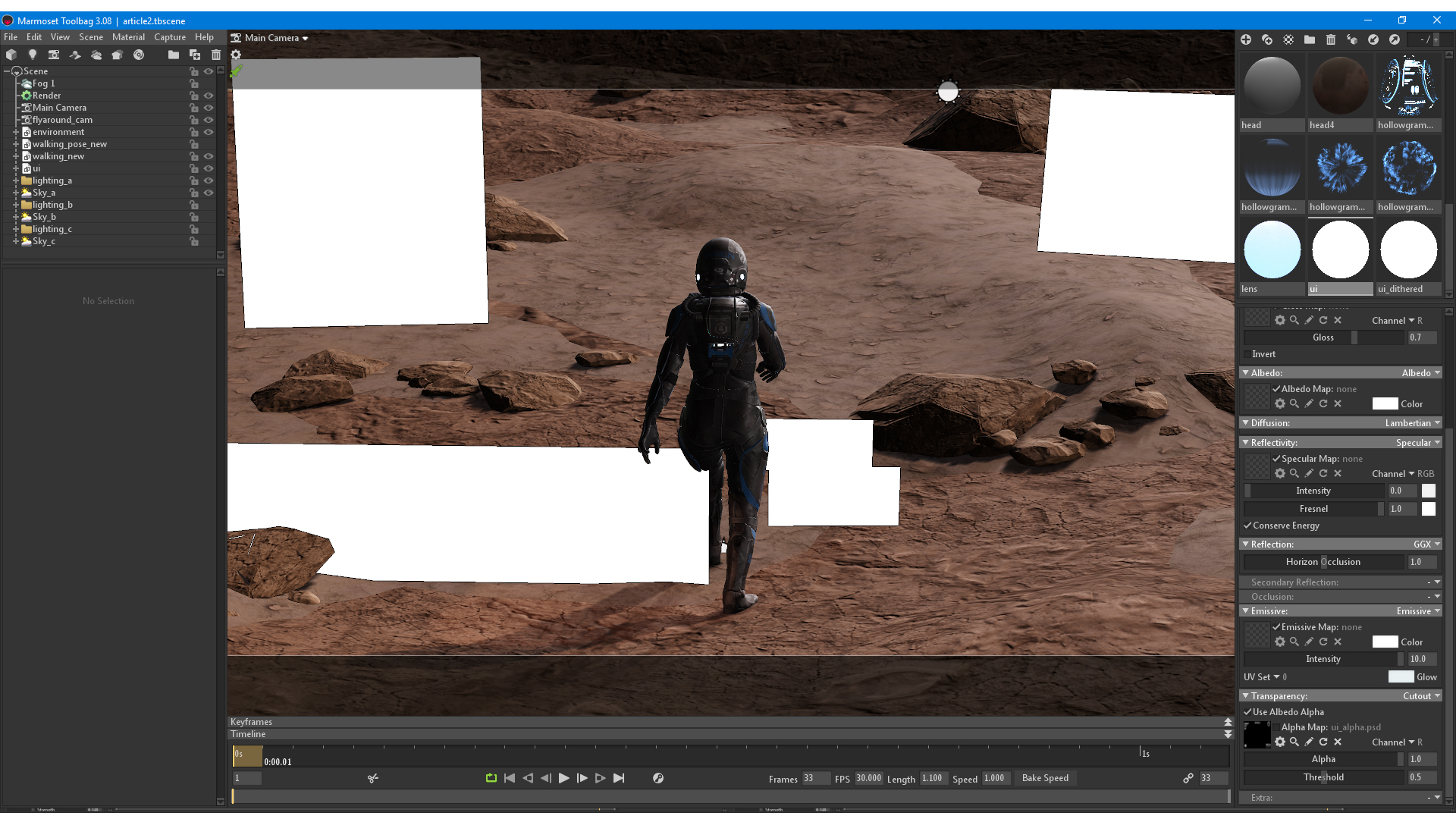
Task: Click the Albedo Color swatch
Action: point(1385,404)
